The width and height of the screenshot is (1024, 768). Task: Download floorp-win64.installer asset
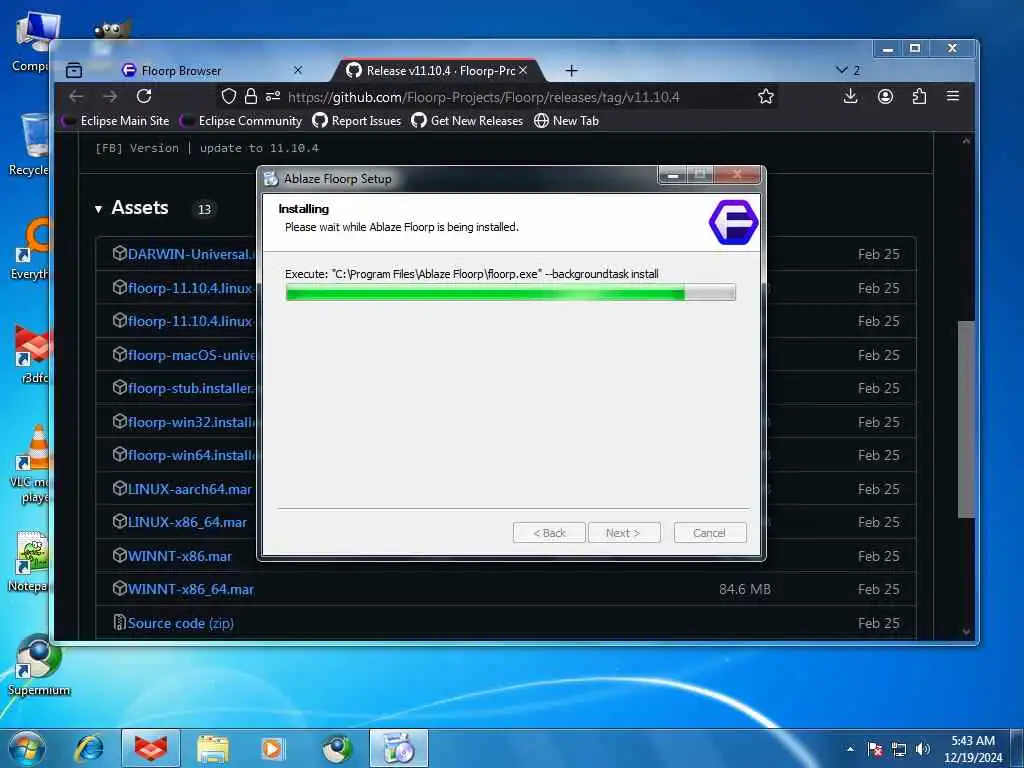click(191, 455)
